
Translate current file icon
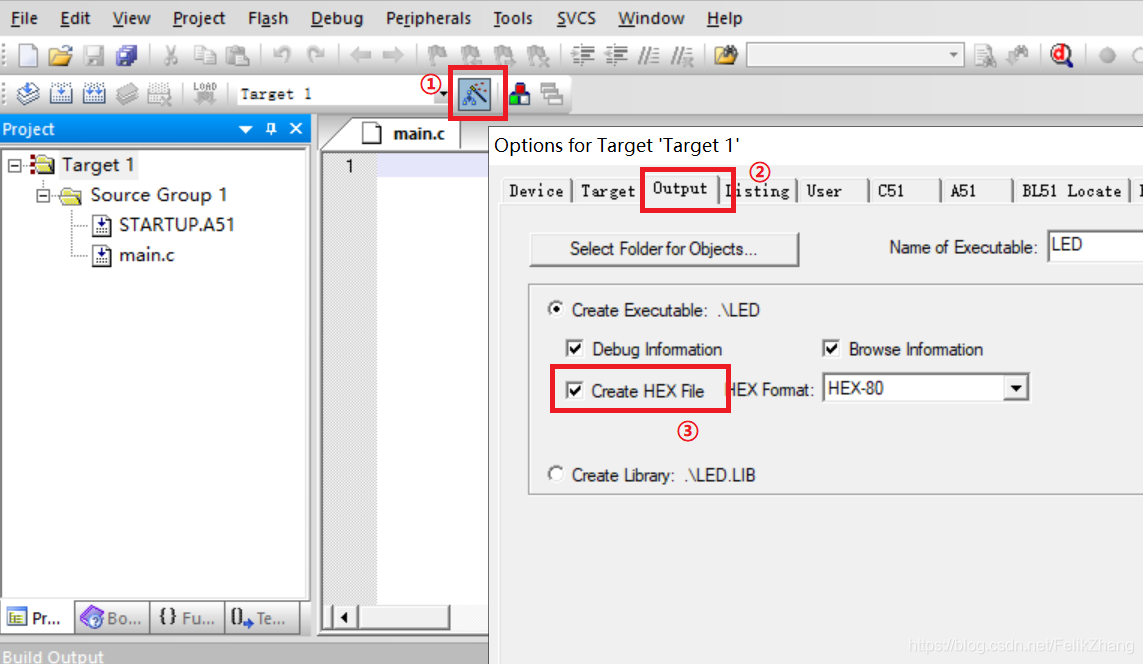click(x=28, y=93)
